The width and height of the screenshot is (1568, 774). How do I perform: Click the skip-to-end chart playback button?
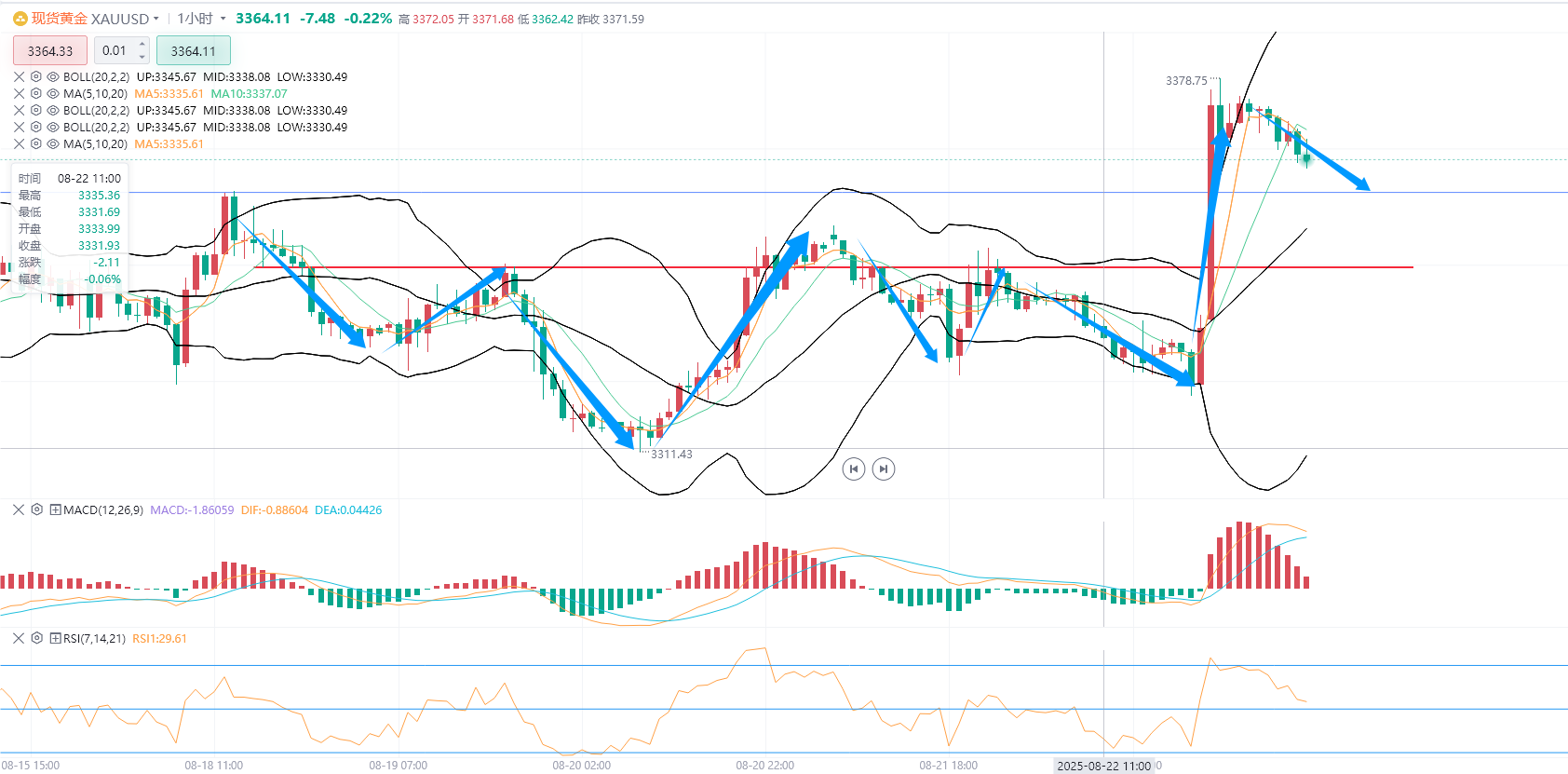tap(884, 468)
